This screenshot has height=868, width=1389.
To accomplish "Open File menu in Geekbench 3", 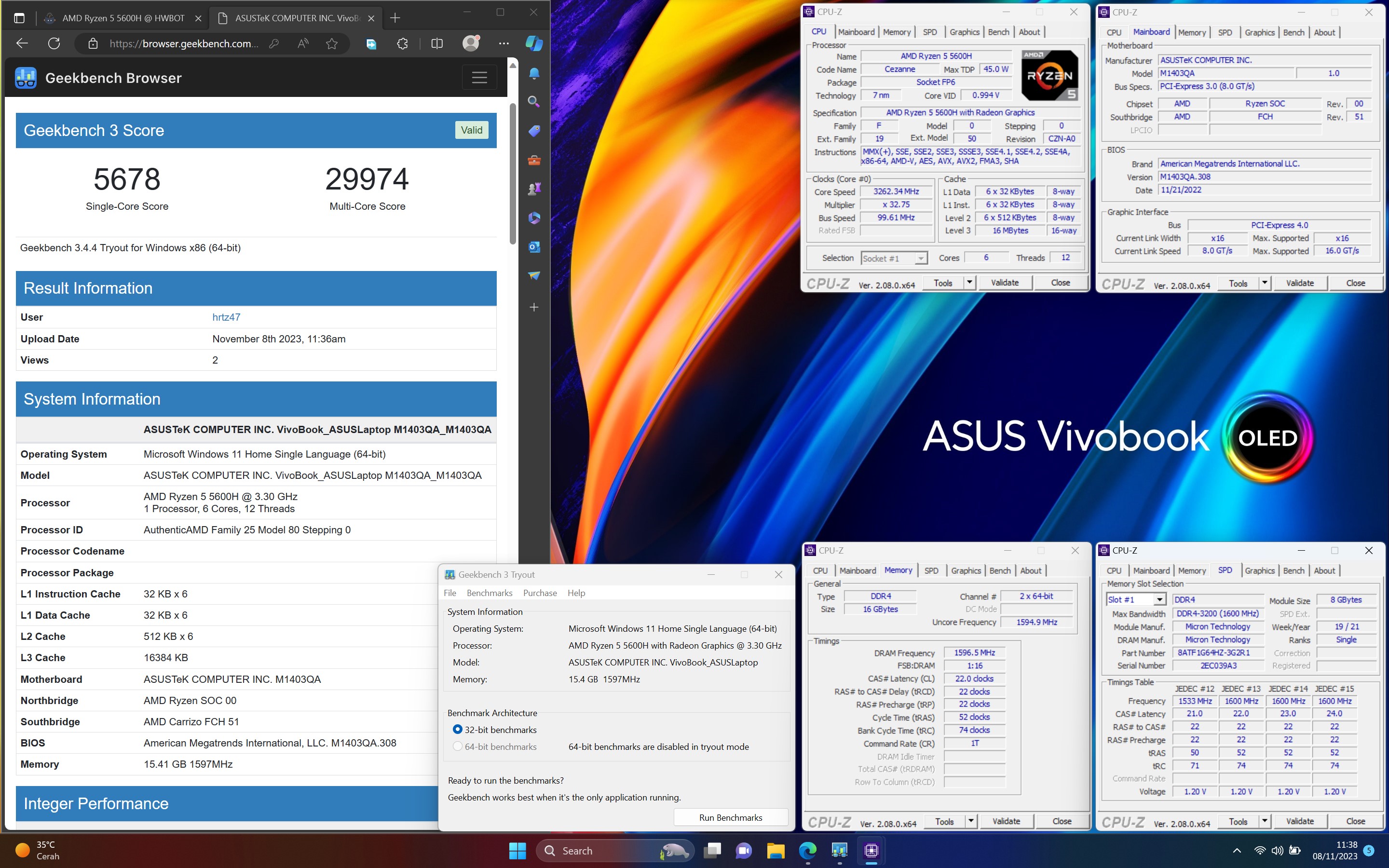I will click(x=450, y=593).
